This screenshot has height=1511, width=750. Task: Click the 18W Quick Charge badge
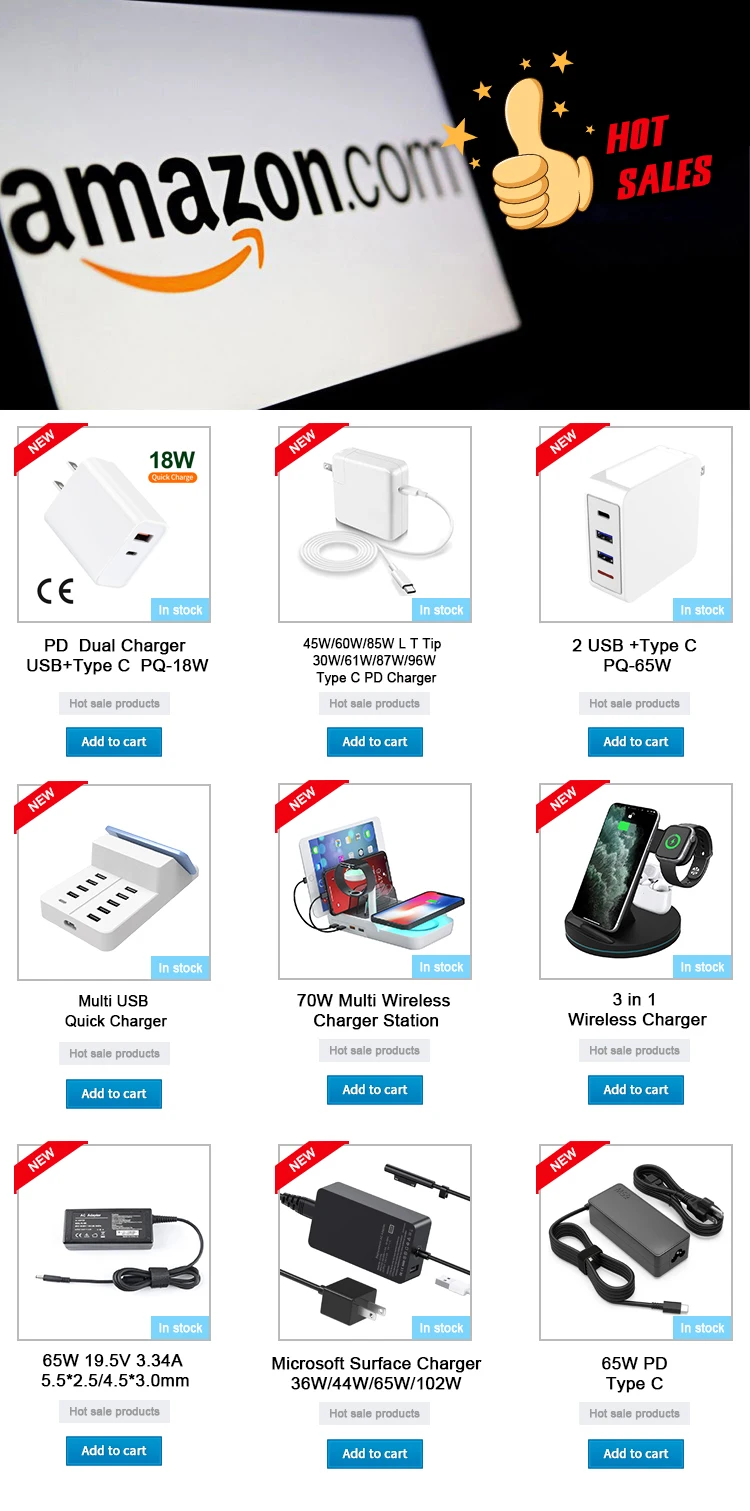pyautogui.click(x=172, y=466)
